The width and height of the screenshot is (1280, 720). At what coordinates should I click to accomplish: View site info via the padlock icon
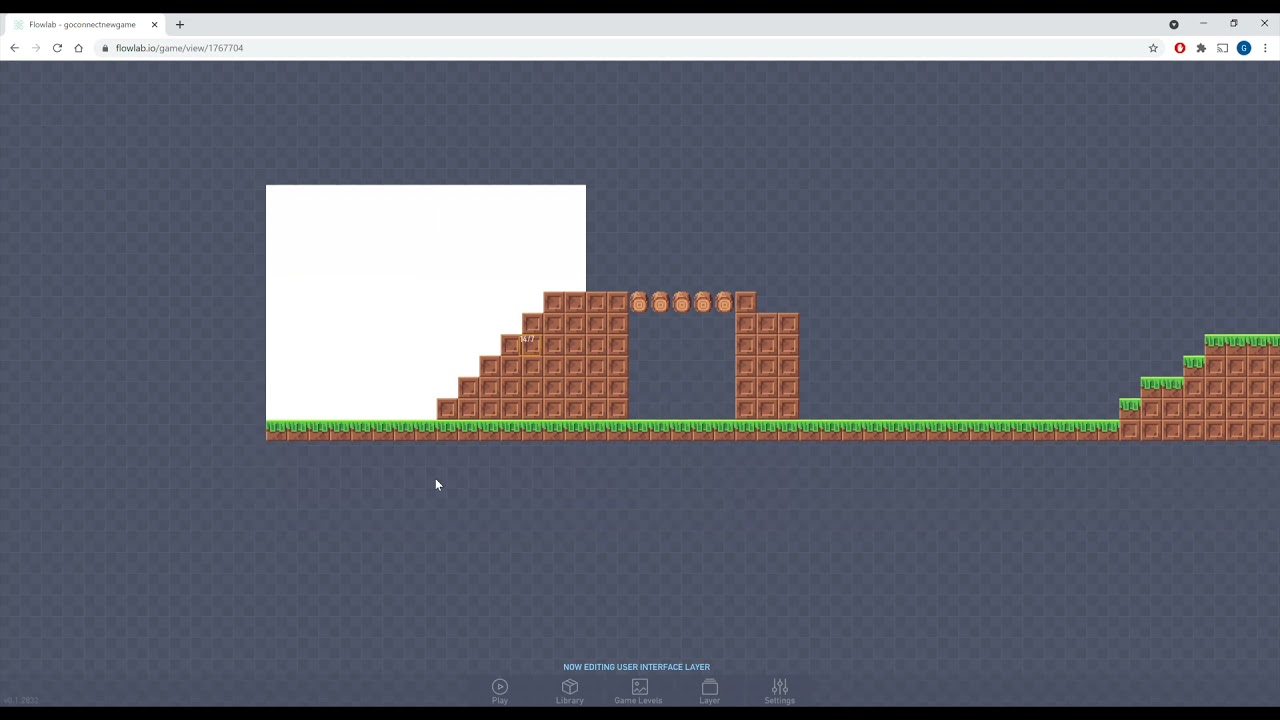(105, 48)
